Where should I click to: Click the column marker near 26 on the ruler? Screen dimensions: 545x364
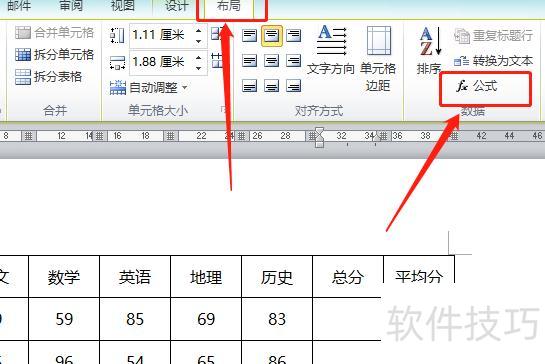click(241, 136)
